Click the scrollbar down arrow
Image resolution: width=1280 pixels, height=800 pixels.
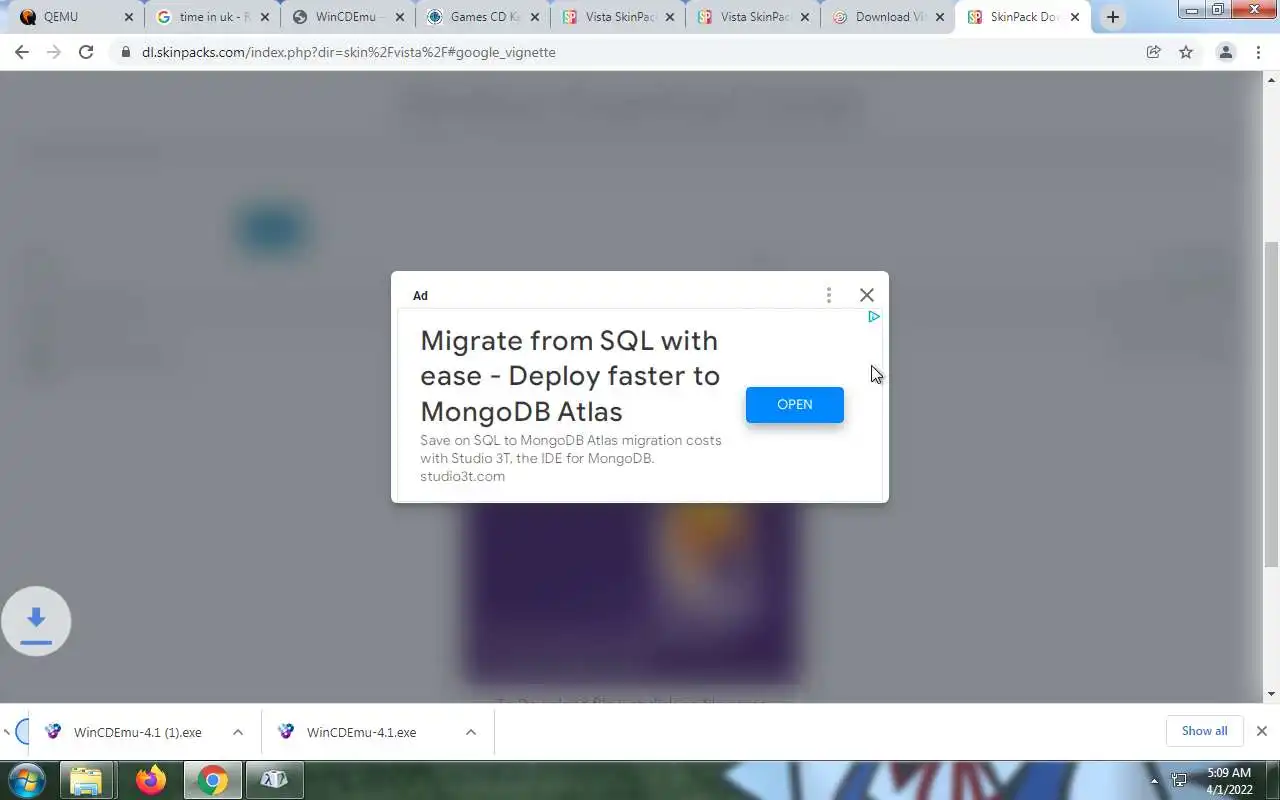click(x=1272, y=694)
